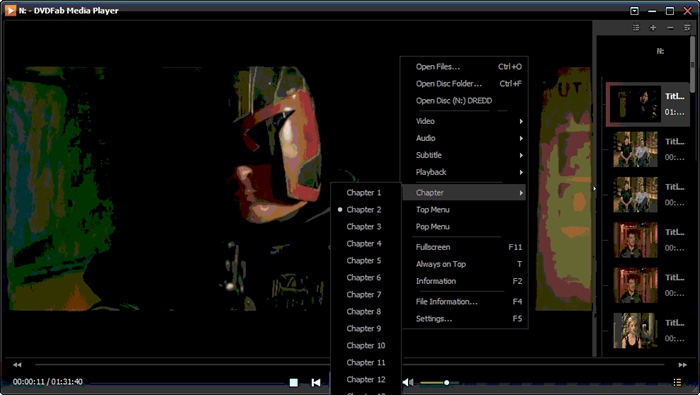Mute audio using the speaker icon
The width and height of the screenshot is (700, 395).
click(408, 383)
